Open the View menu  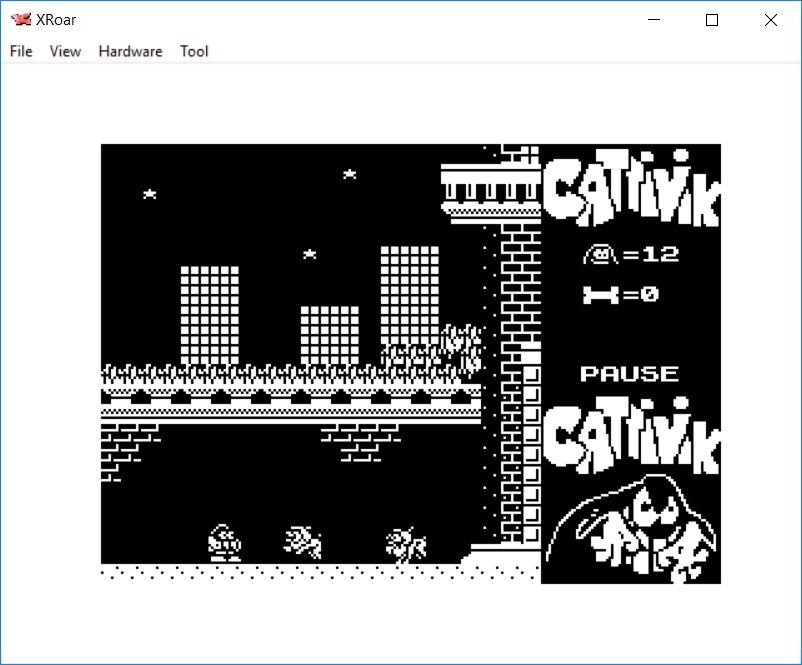click(x=65, y=51)
